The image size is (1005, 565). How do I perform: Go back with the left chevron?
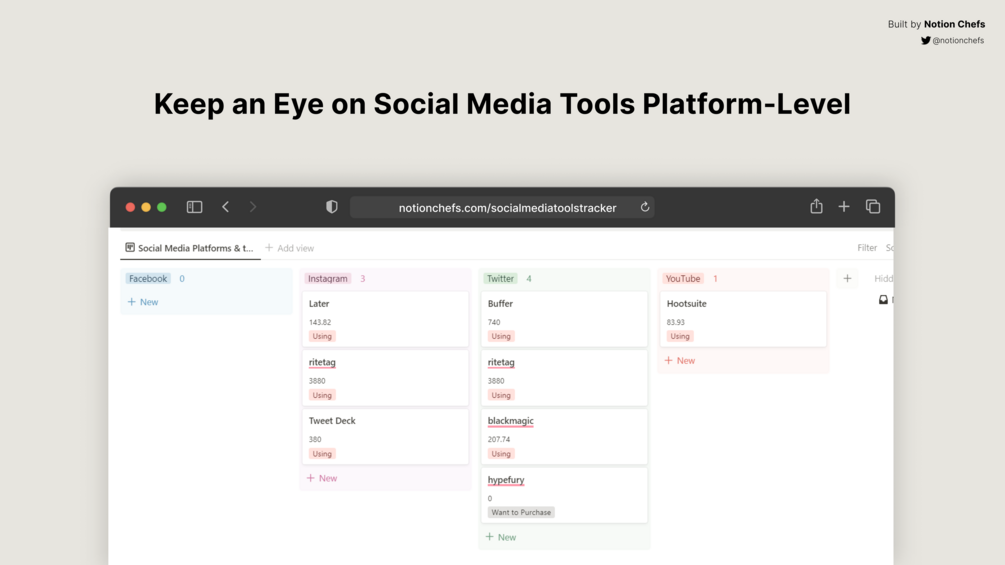[226, 207]
